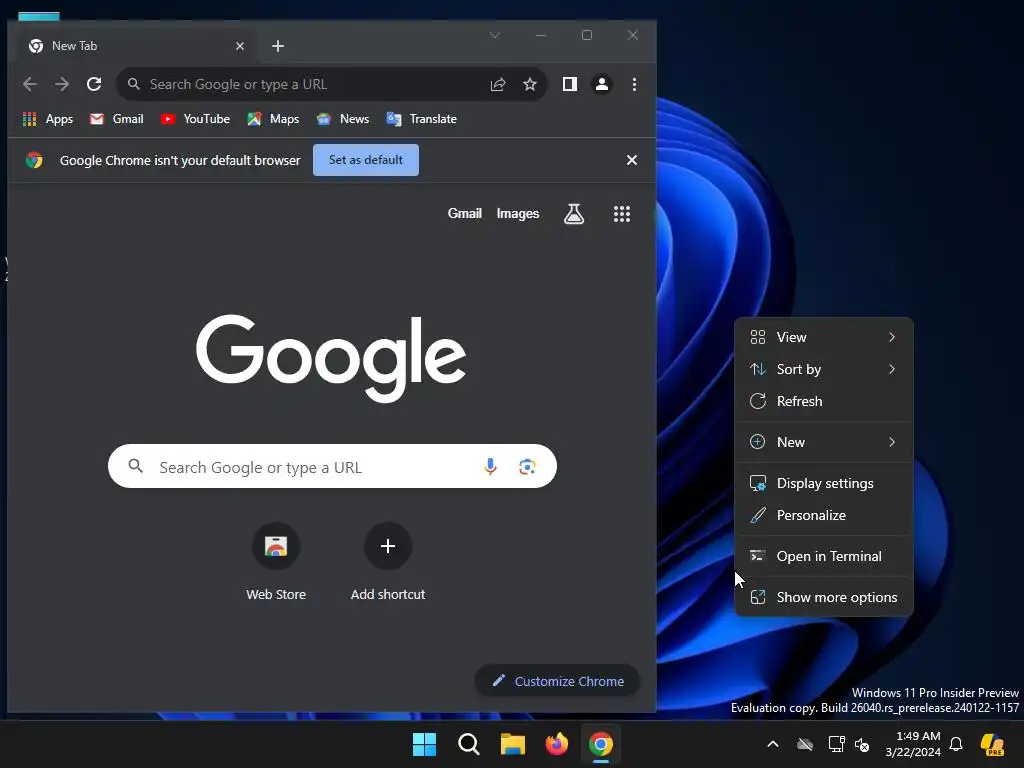Image resolution: width=1024 pixels, height=768 pixels.
Task: Select Open in Terminal
Action: tap(824, 556)
